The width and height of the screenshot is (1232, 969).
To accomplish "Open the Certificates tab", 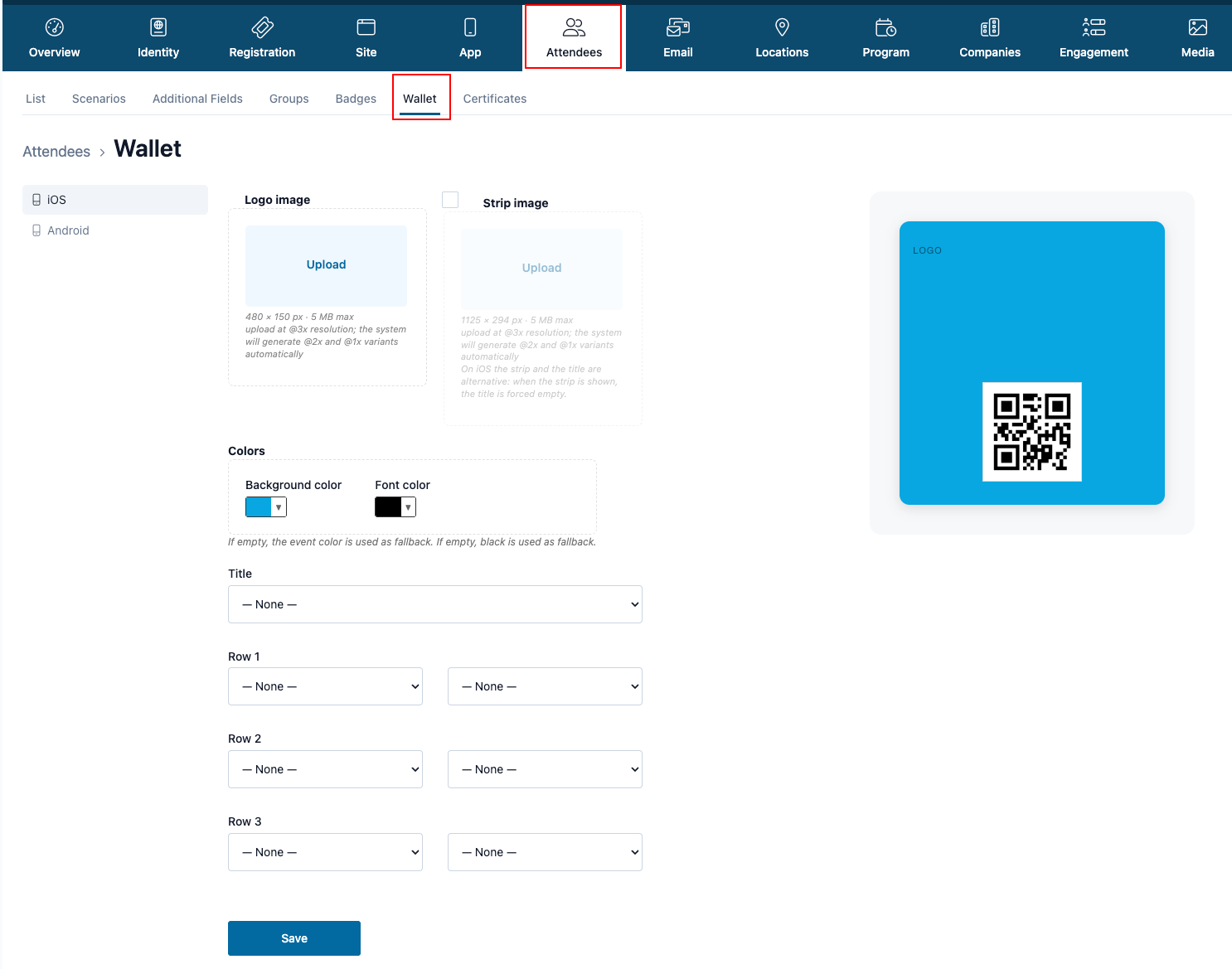I will [495, 99].
